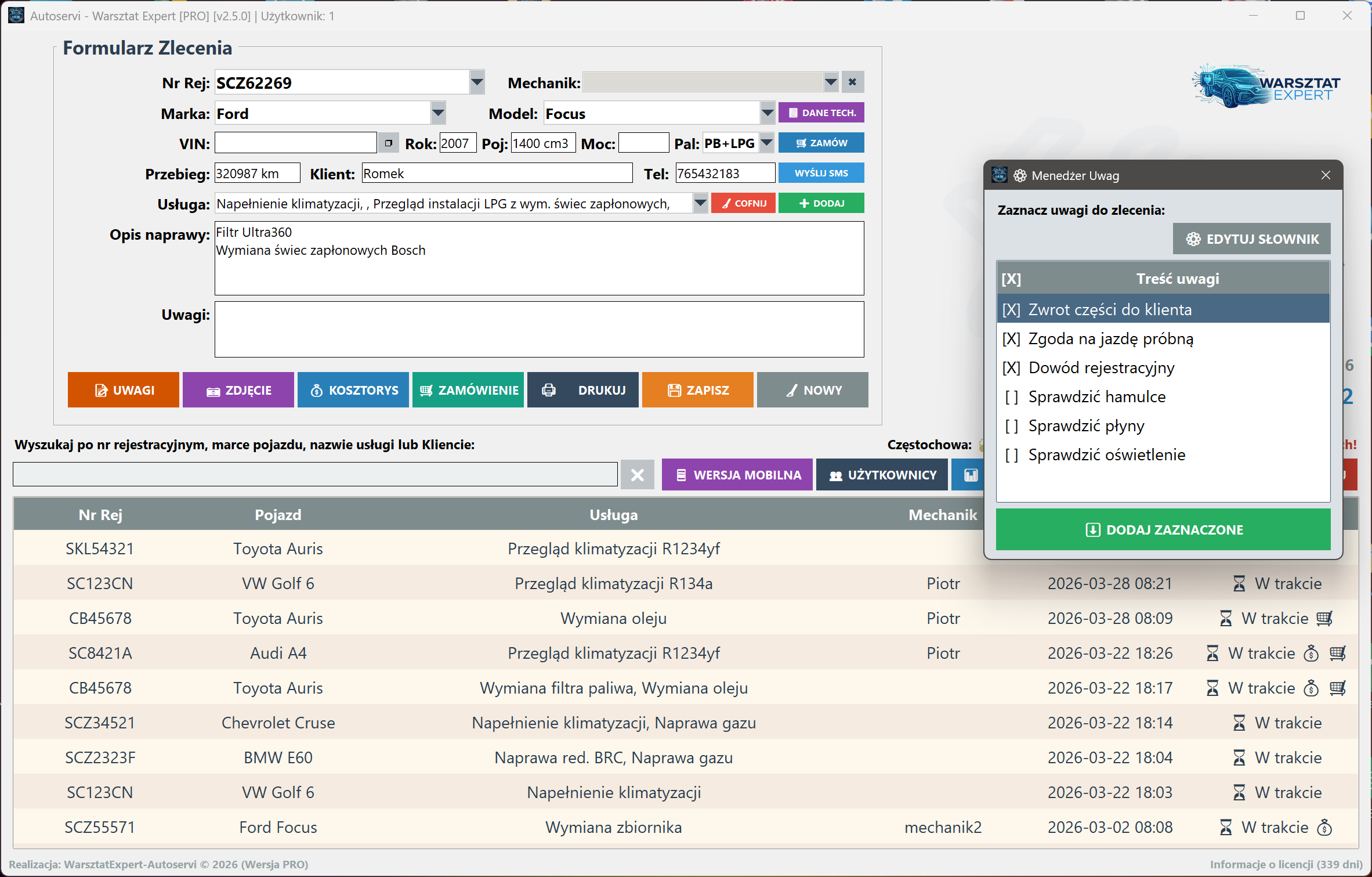1372x877 pixels.
Task: Click the money bag icon in SCZ55571 row
Action: 1324,827
